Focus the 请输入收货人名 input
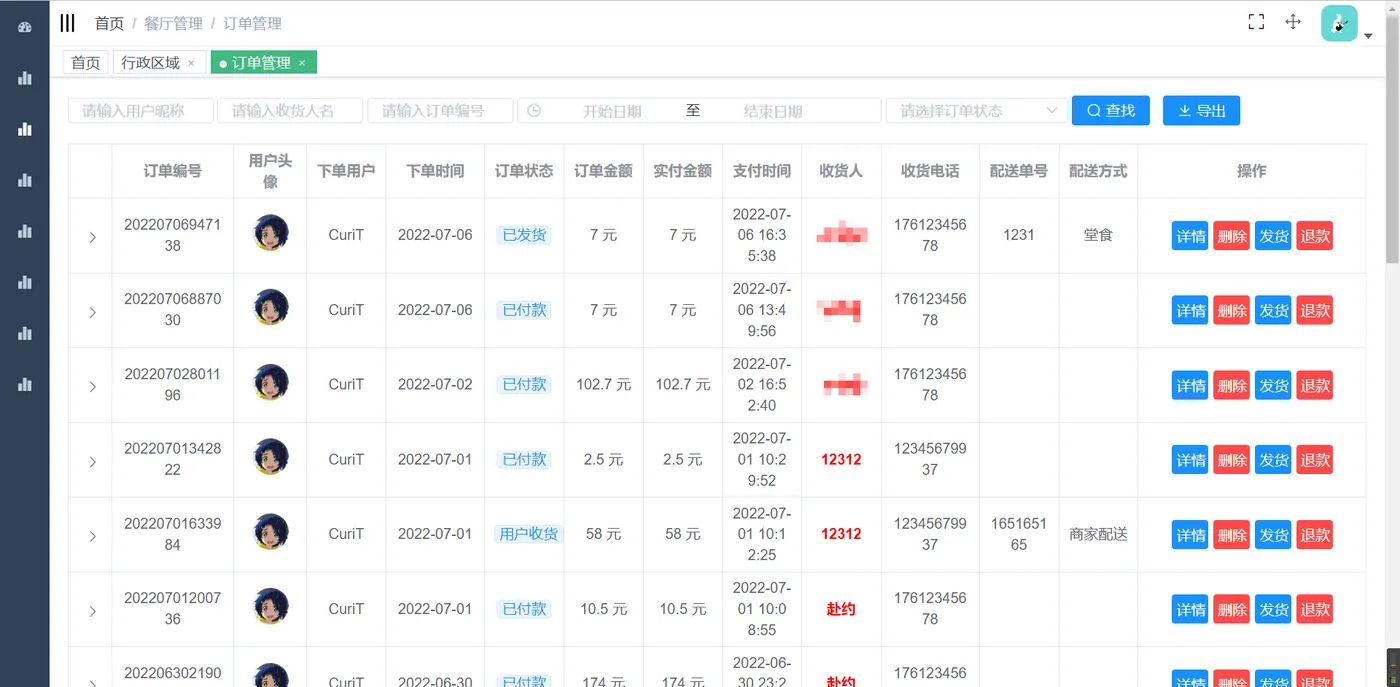Image resolution: width=1400 pixels, height=687 pixels. [x=290, y=111]
